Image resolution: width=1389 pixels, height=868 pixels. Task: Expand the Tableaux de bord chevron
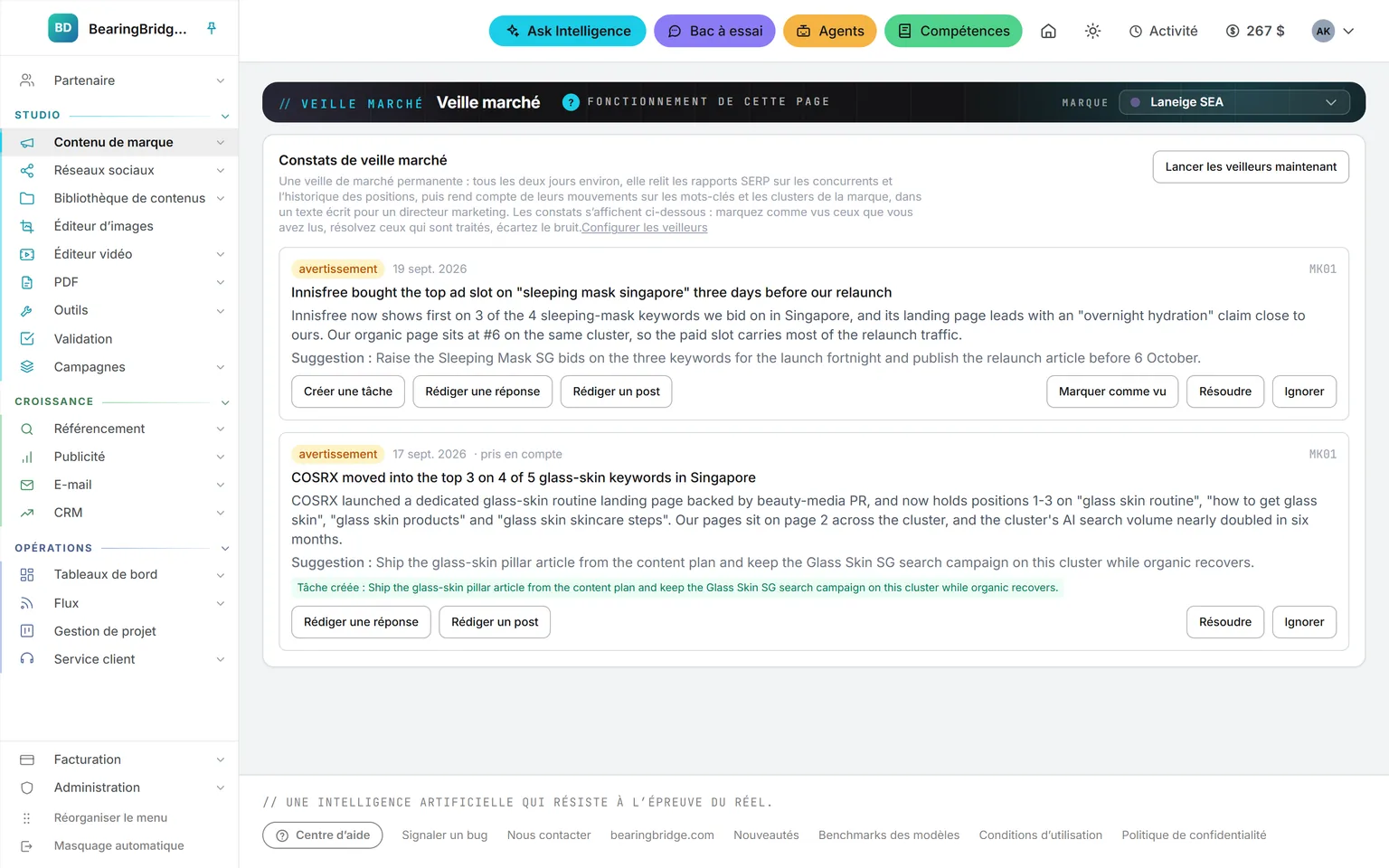point(221,574)
